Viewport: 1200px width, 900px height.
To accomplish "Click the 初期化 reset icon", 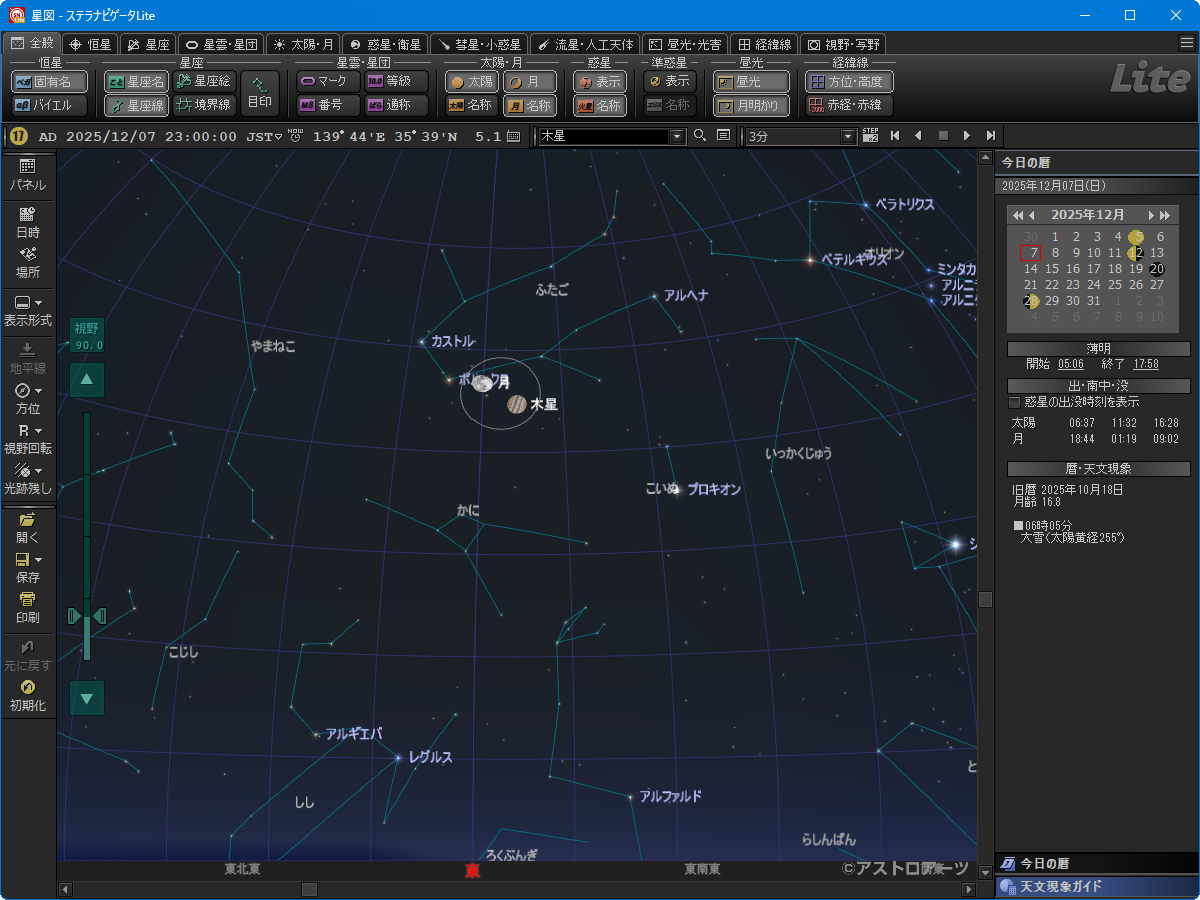I will [x=28, y=688].
